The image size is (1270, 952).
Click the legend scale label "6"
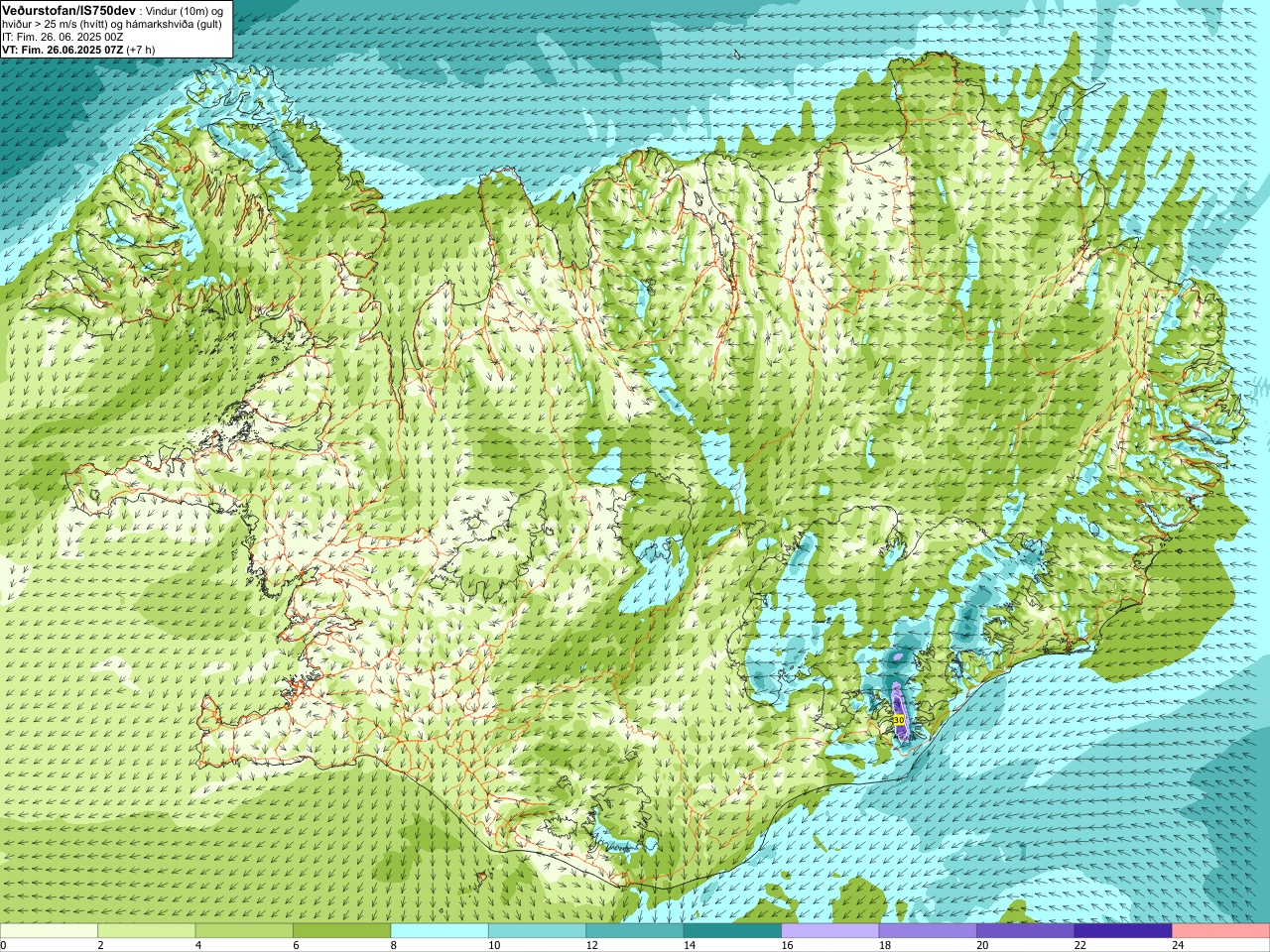point(296,945)
